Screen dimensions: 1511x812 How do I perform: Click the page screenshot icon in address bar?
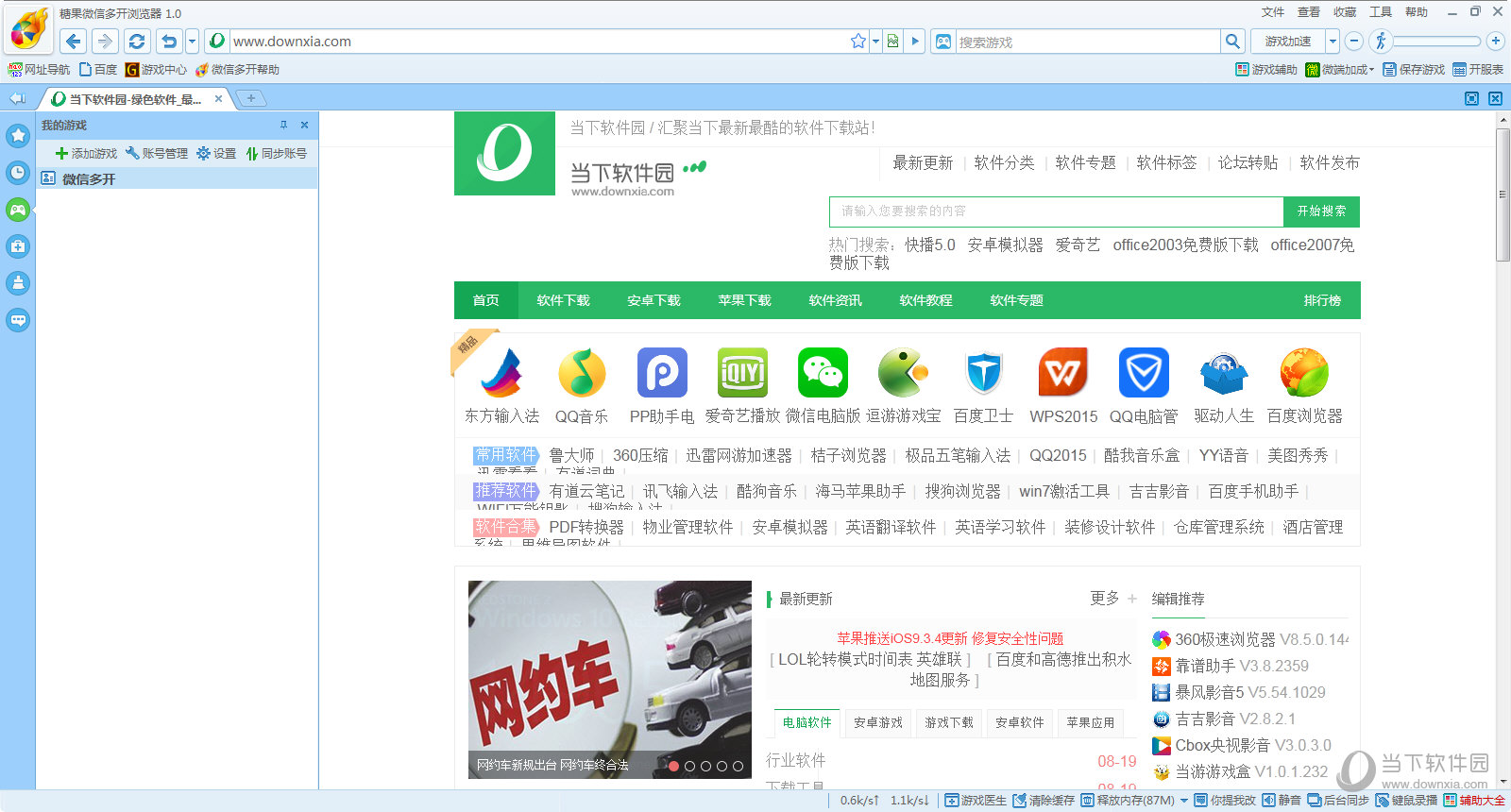(892, 41)
